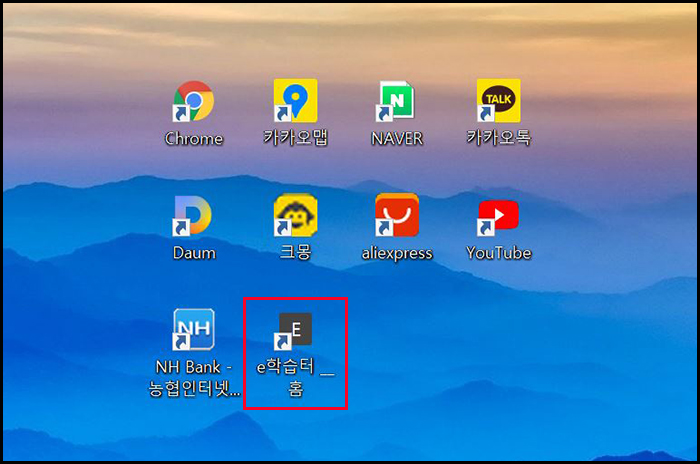Select the e학습터 홈 shortcut icon
The image size is (700, 464).
[x=293, y=331]
